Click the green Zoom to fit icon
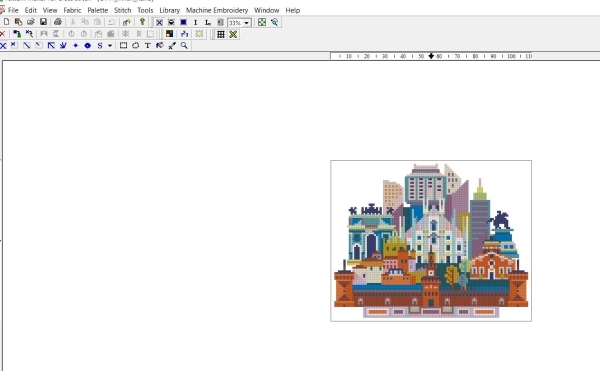 pyautogui.click(x=262, y=23)
